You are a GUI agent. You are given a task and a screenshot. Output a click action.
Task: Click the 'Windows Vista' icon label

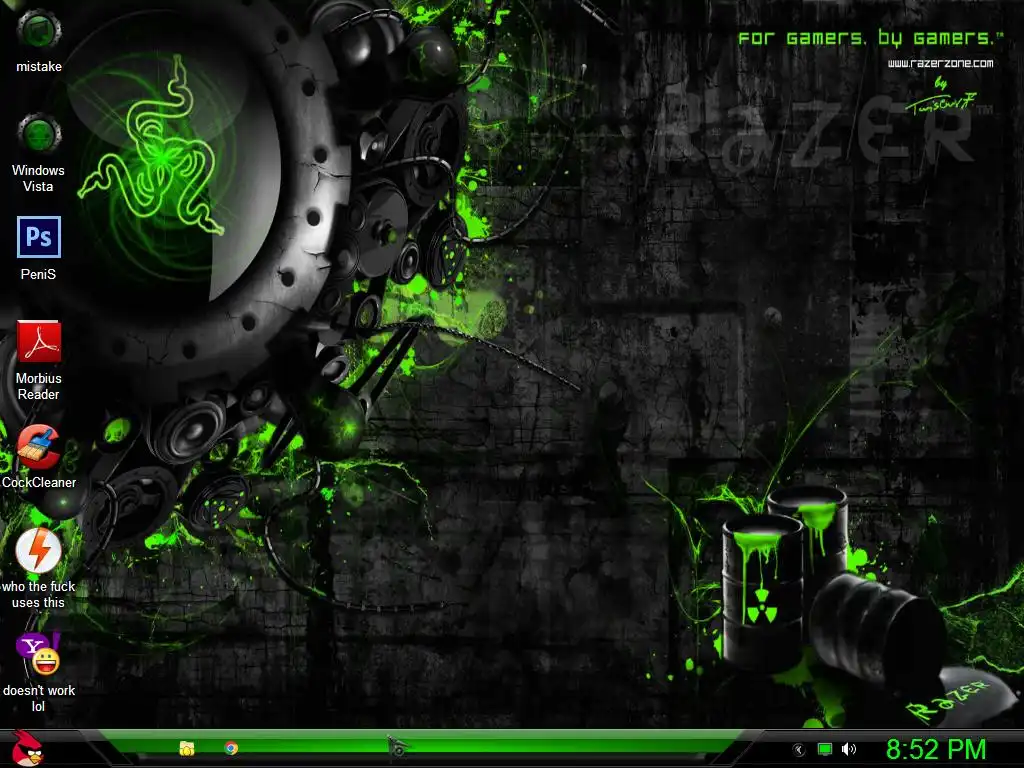[39, 178]
